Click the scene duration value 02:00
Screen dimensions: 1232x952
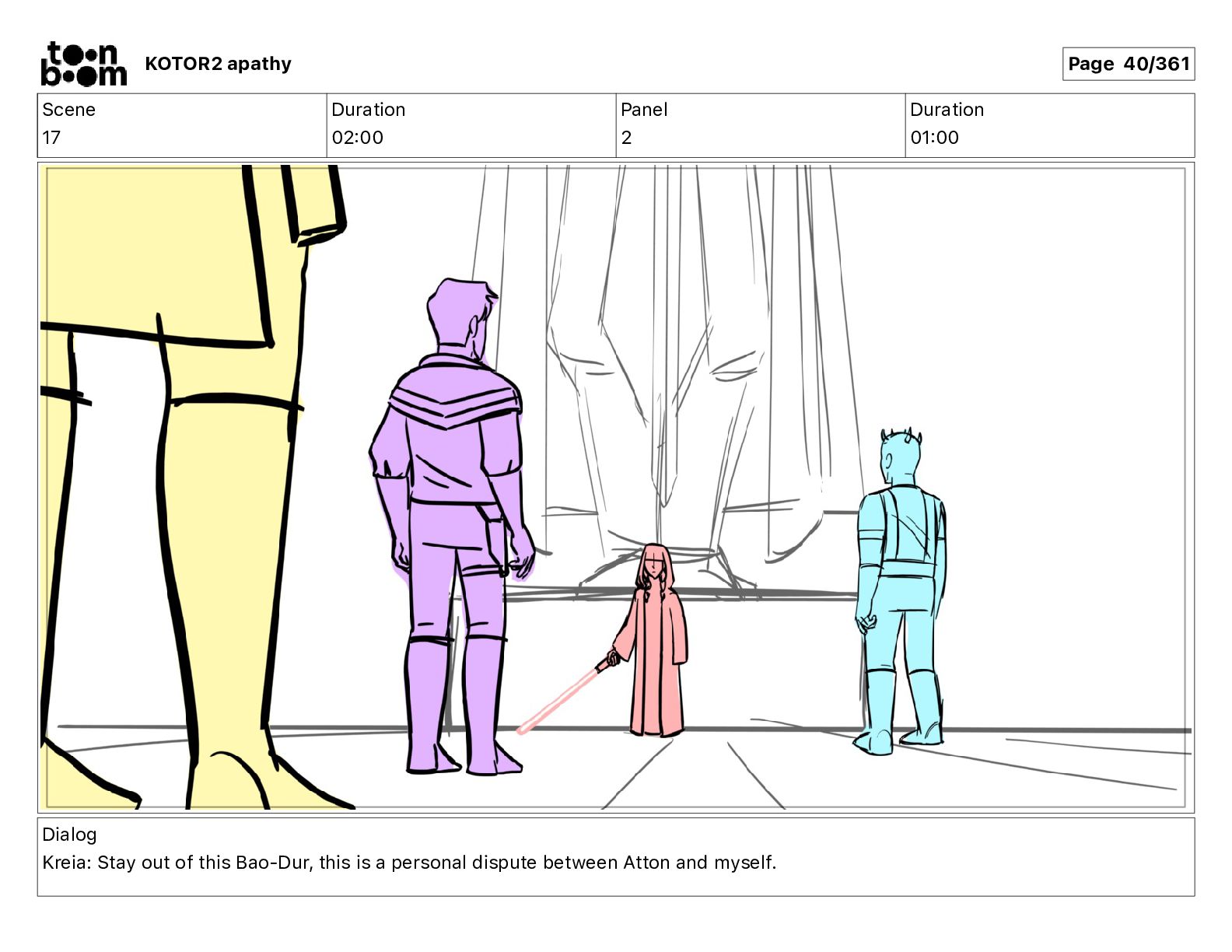[x=358, y=138]
